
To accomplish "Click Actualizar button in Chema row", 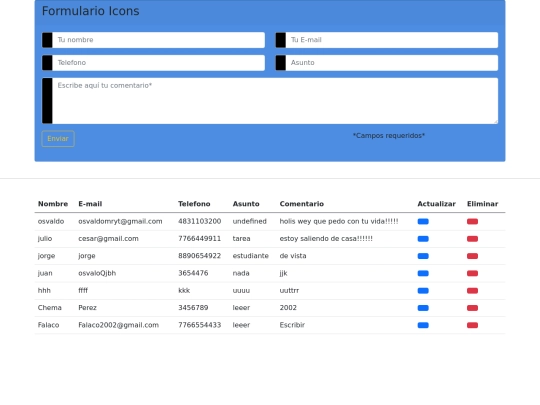I will (423, 308).
